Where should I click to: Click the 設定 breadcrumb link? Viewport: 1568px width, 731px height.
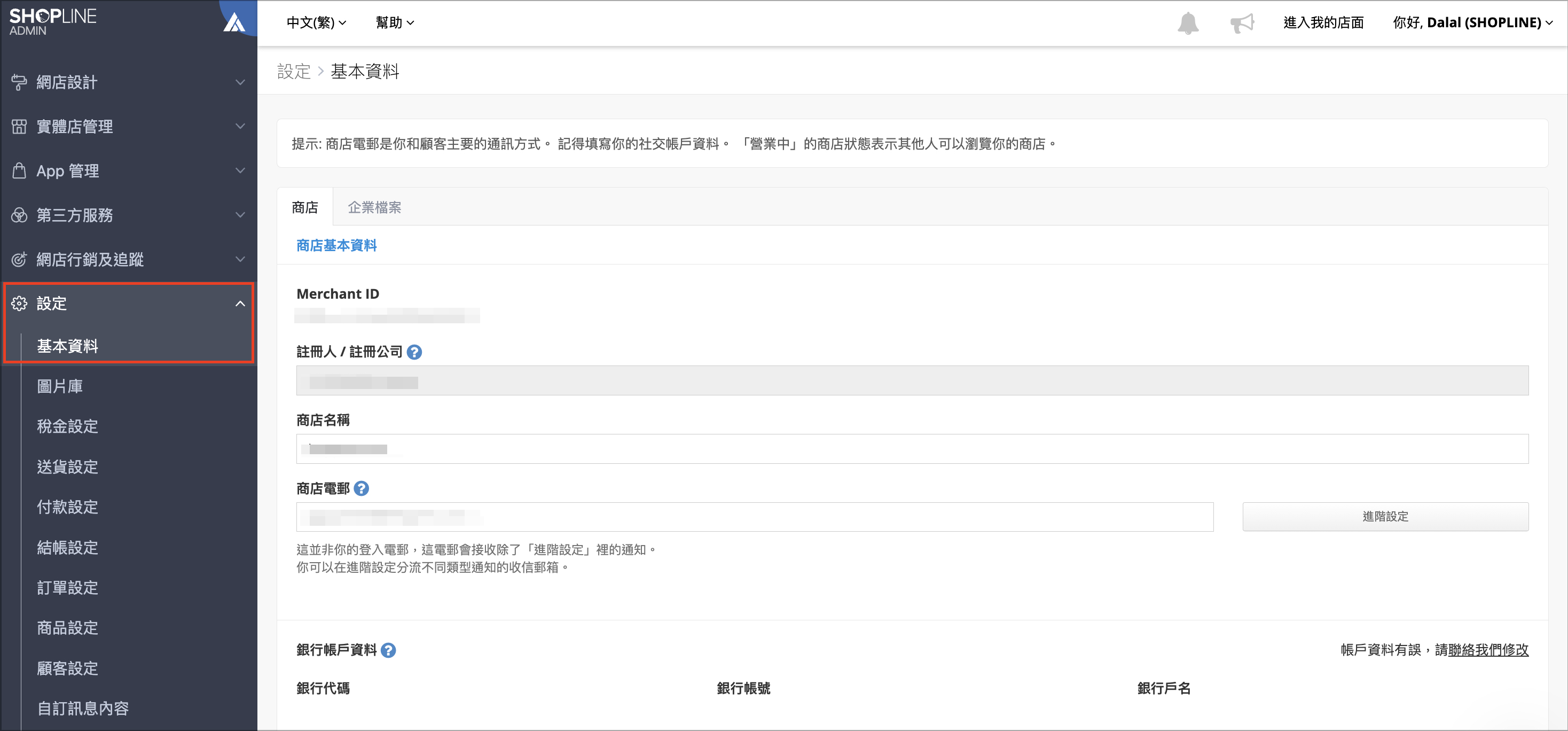coord(294,71)
